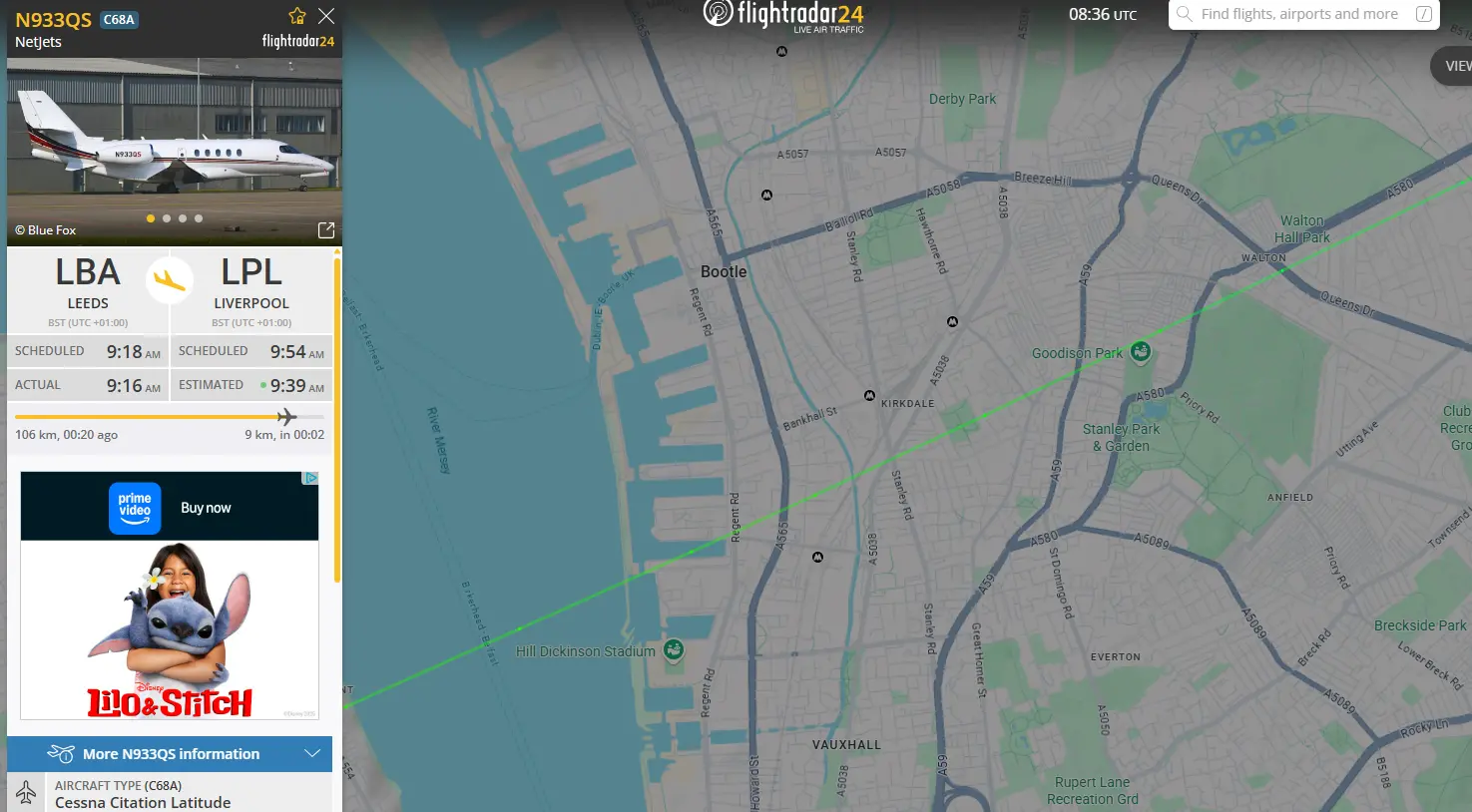Click the Goodison Park stadium map marker
The image size is (1472, 812).
pyautogui.click(x=1141, y=351)
